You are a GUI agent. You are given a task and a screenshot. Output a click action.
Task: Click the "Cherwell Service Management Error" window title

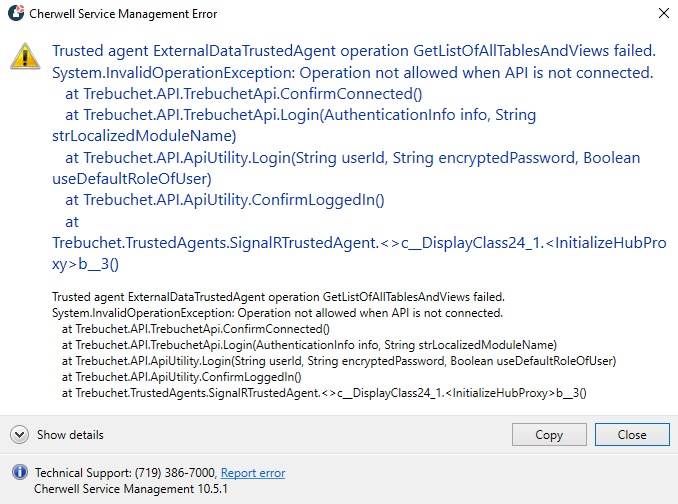click(x=124, y=14)
